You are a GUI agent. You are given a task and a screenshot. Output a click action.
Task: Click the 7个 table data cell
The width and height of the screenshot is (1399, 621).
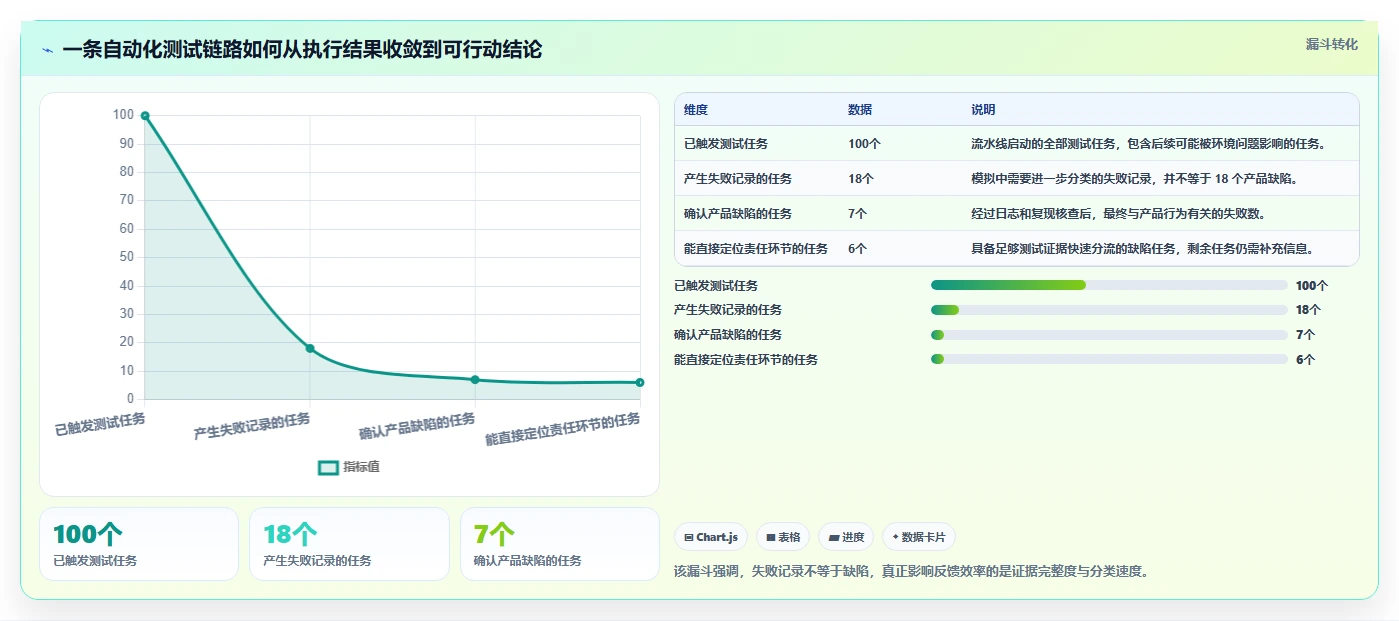pos(857,214)
